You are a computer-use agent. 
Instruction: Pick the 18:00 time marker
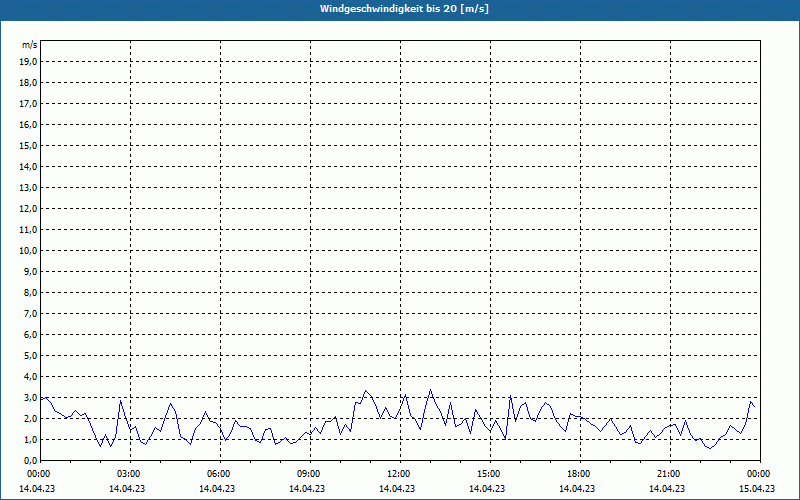click(x=579, y=473)
